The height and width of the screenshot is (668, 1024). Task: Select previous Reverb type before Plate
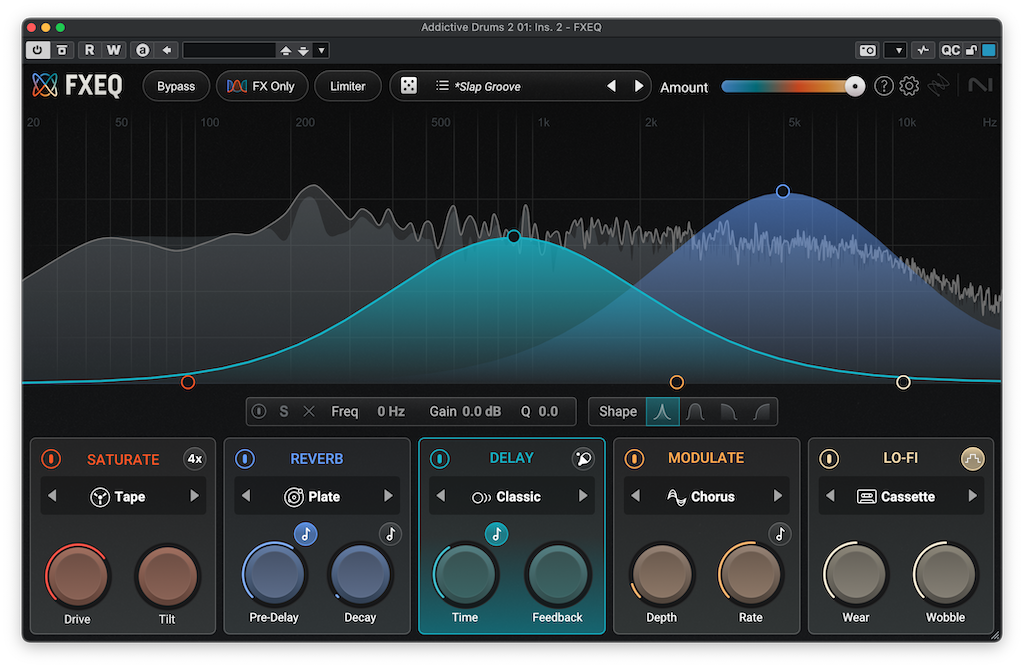[x=246, y=496]
